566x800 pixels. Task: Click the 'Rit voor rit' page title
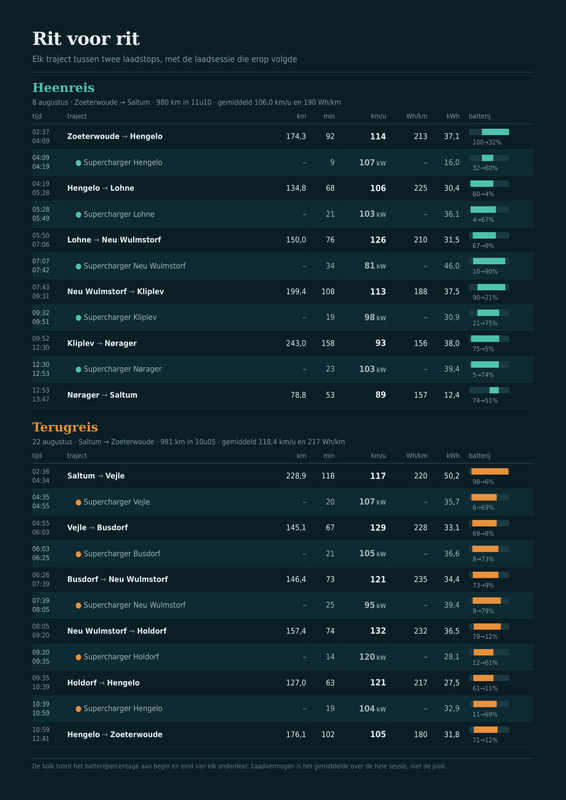coord(86,39)
